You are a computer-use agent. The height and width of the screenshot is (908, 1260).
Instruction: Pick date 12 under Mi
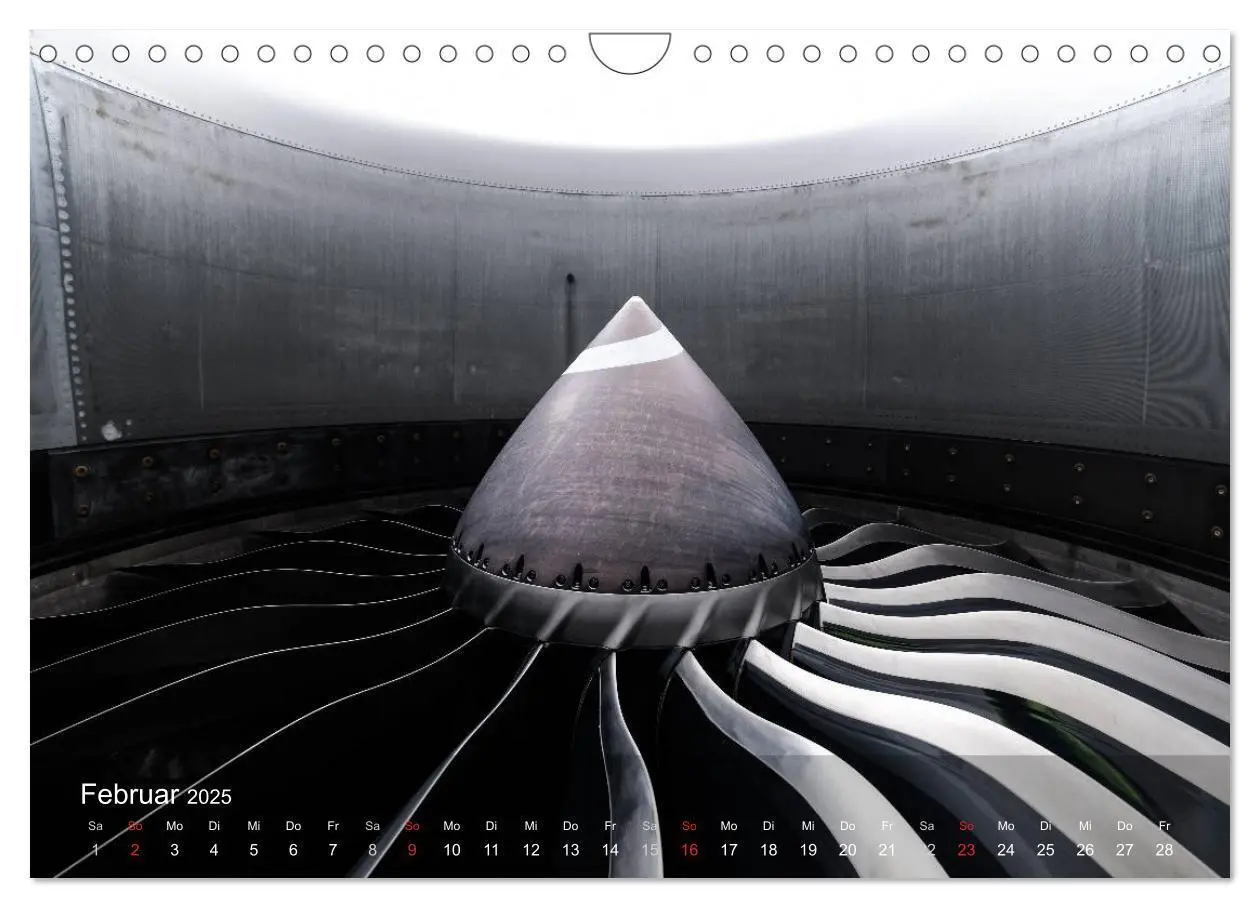pyautogui.click(x=531, y=850)
